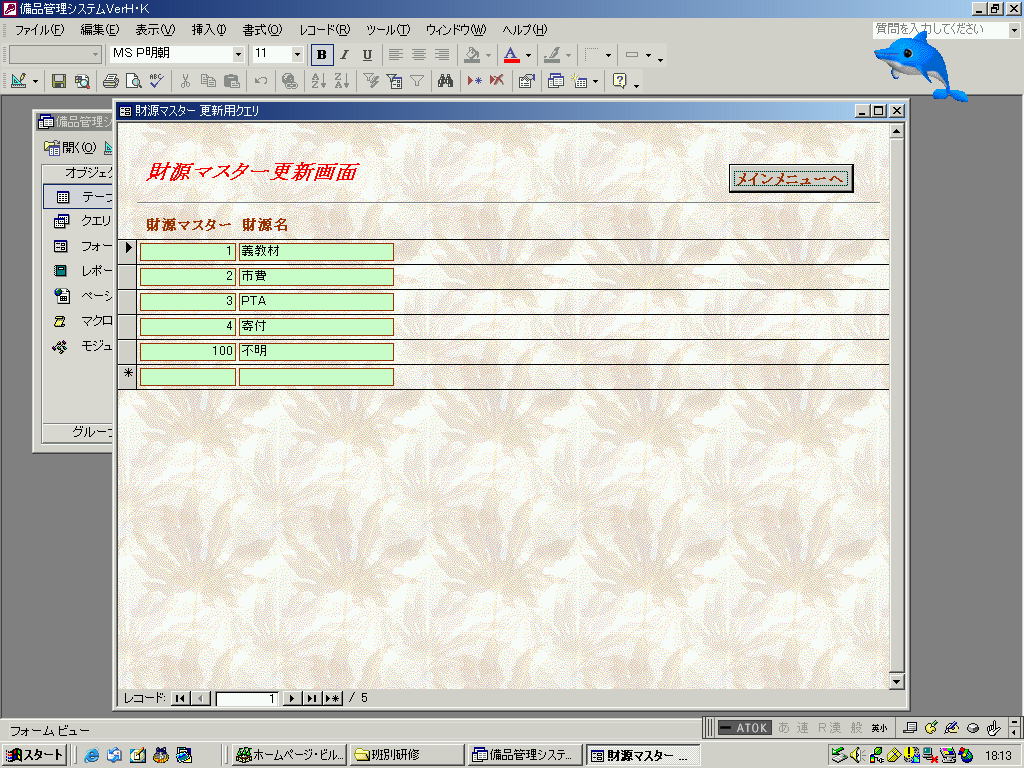Screen dimensions: 1024x768
Task: Toggle Underline formatting button
Action: 367,55
